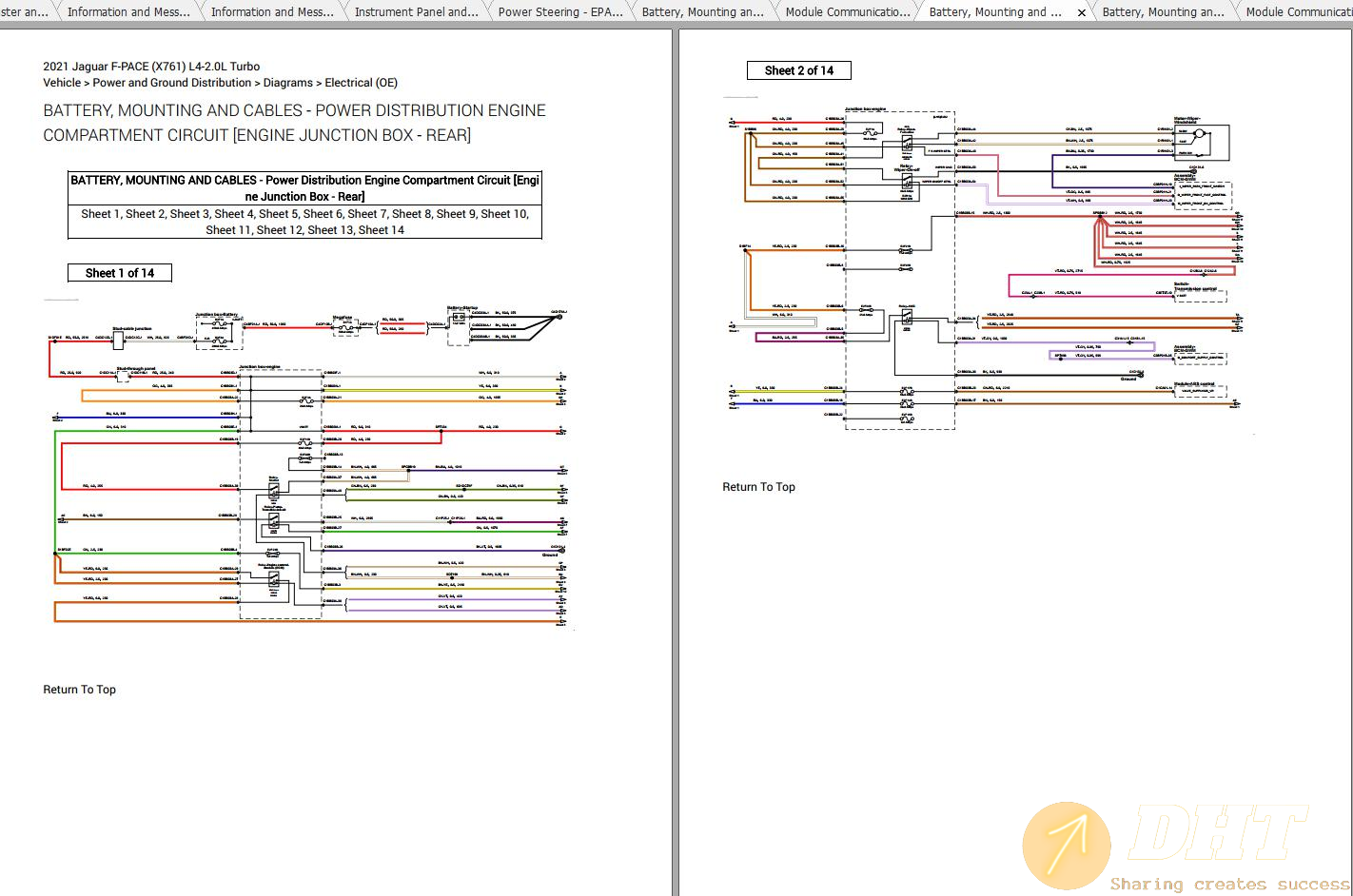
Task: Open Sheet 11 link in sheet list
Action: click(x=227, y=230)
